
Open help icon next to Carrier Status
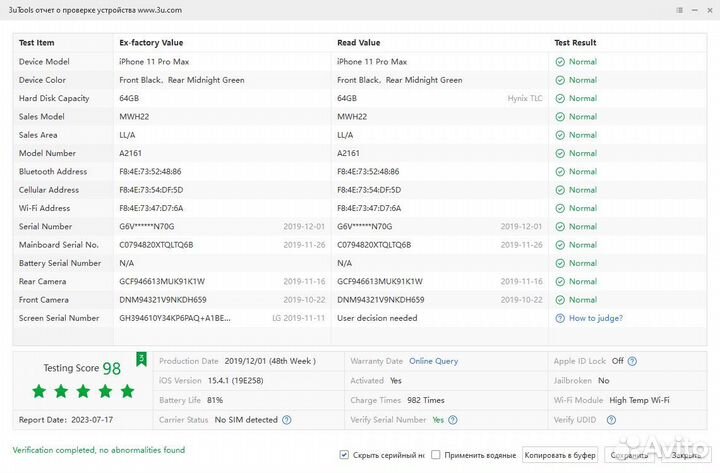click(287, 420)
